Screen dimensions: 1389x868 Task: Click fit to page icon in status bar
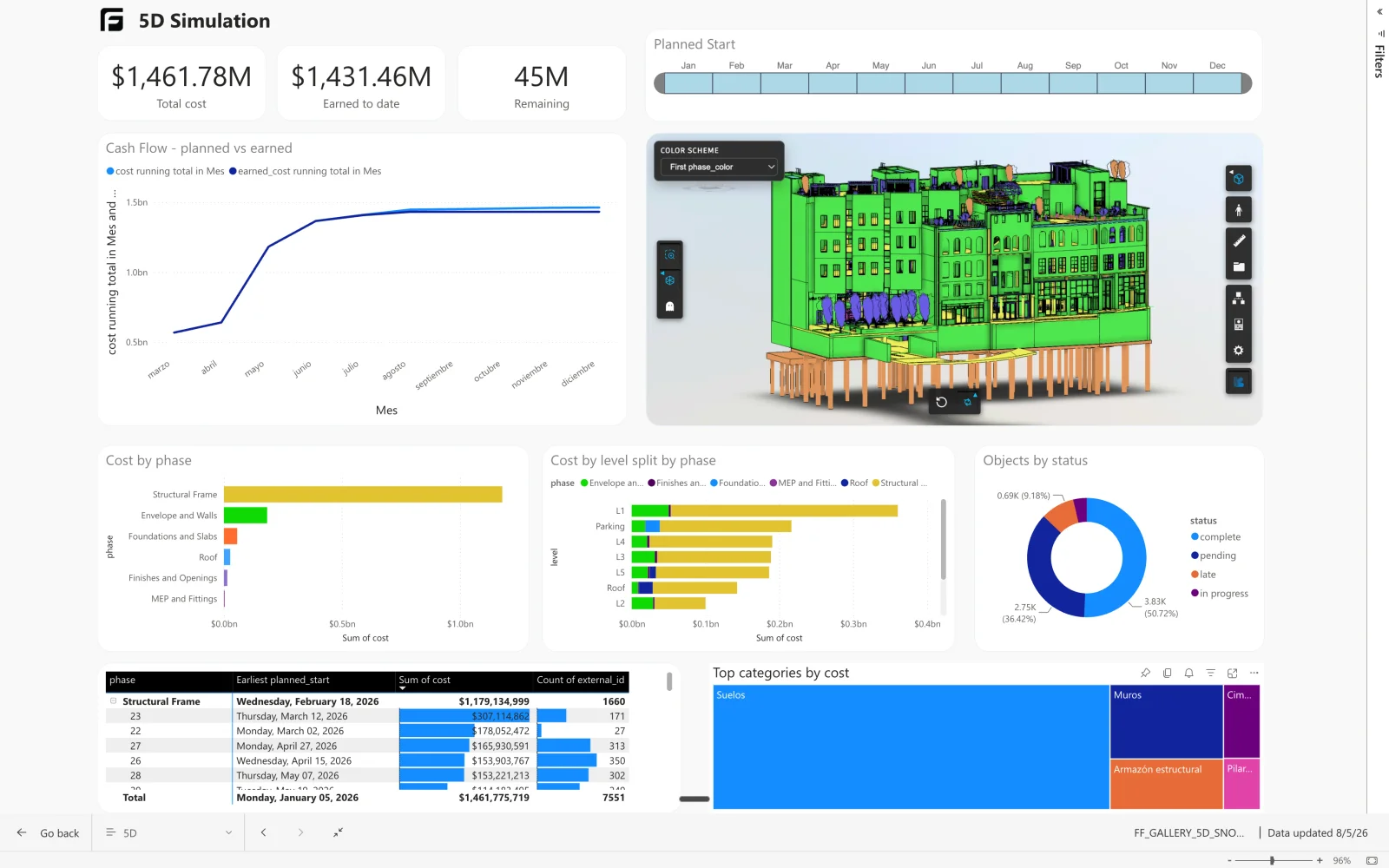tap(1372, 860)
